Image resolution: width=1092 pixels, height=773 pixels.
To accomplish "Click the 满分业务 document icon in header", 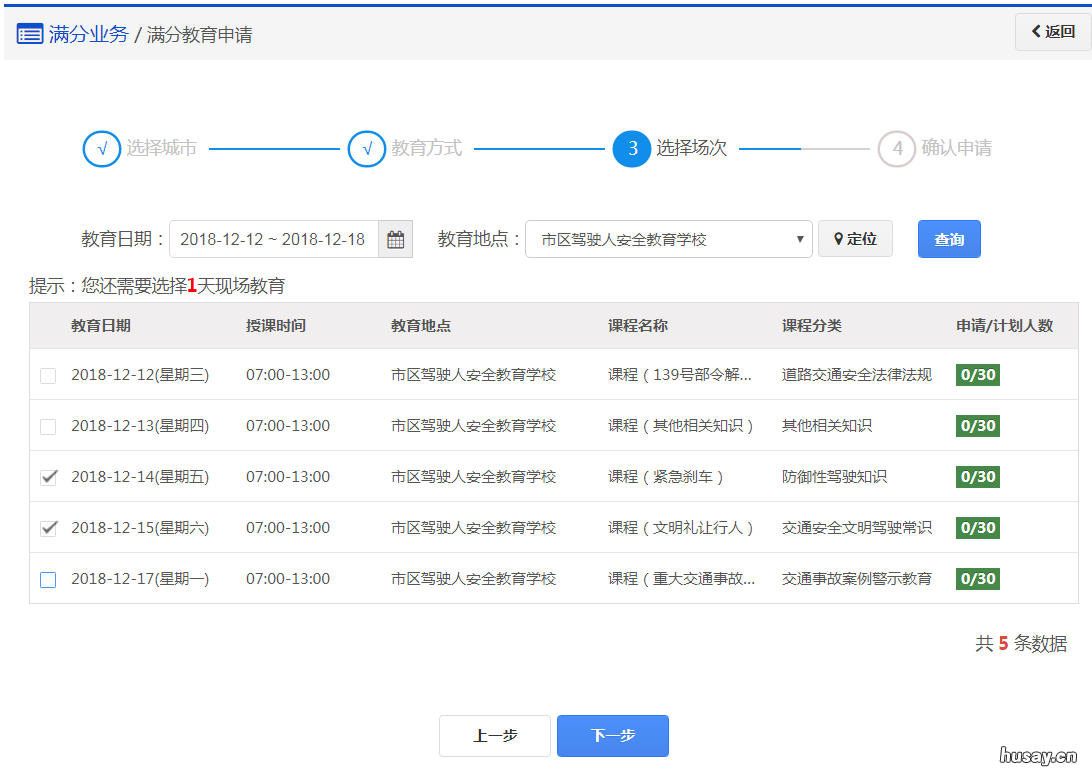I will (x=29, y=33).
